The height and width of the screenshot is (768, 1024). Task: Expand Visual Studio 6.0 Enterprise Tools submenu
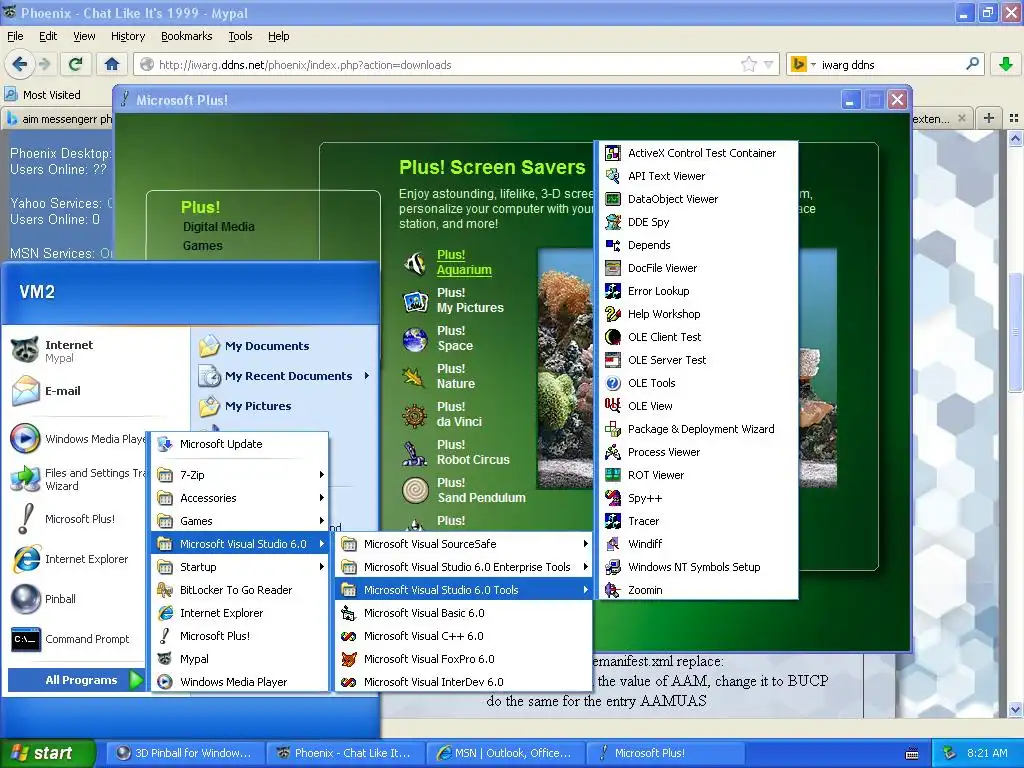coord(463,567)
